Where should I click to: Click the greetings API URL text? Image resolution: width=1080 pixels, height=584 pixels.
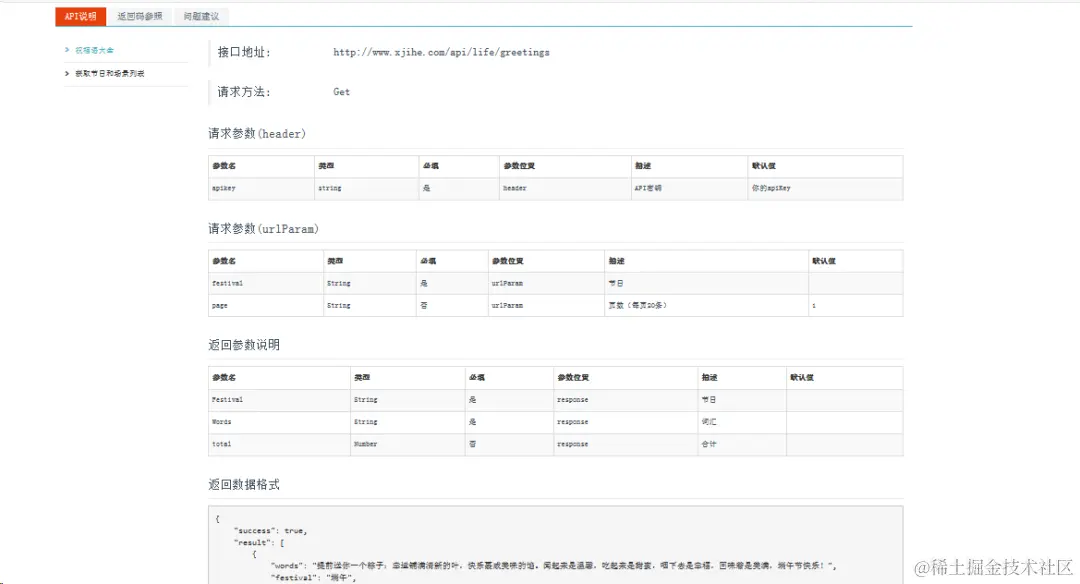coord(442,52)
